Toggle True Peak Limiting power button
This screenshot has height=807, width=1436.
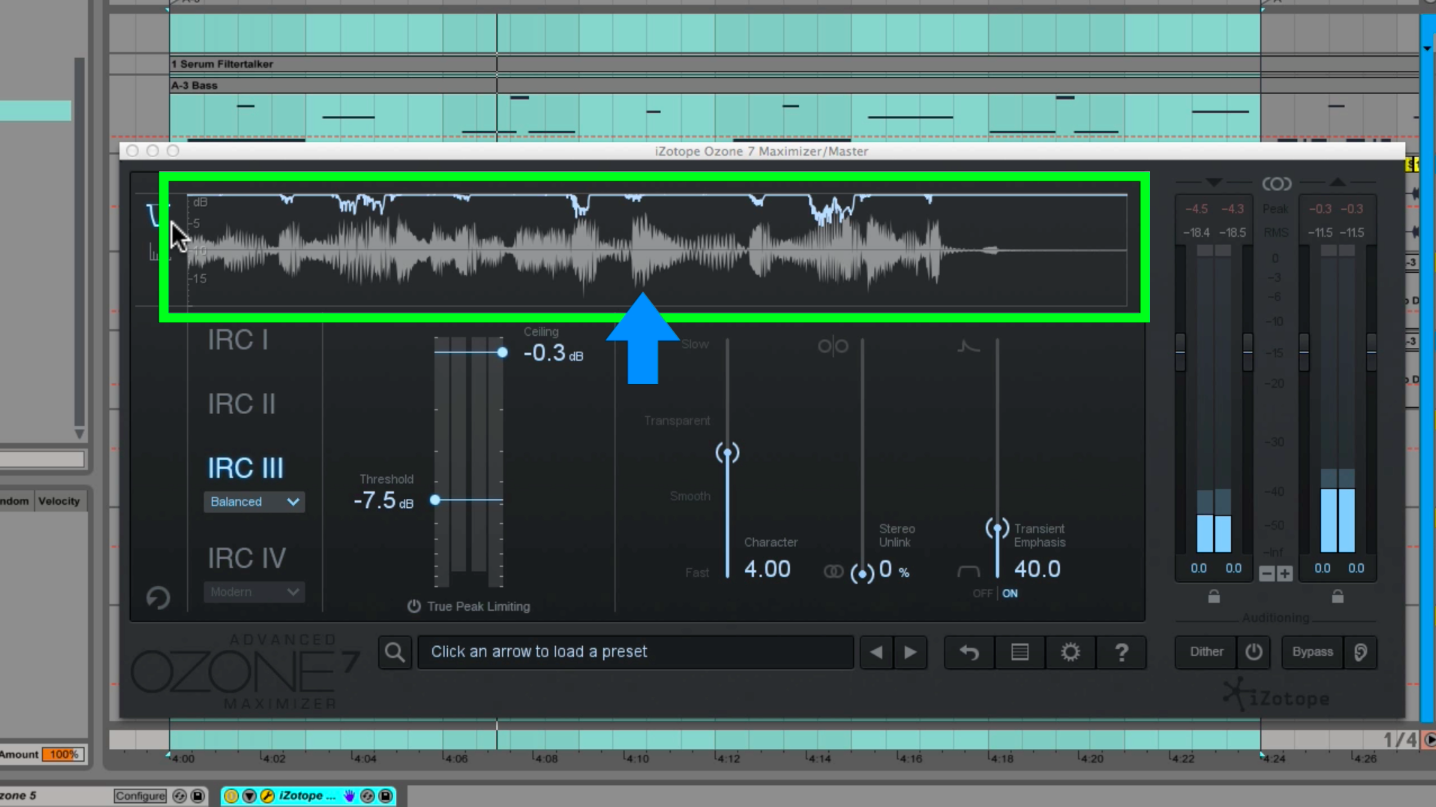click(x=414, y=606)
